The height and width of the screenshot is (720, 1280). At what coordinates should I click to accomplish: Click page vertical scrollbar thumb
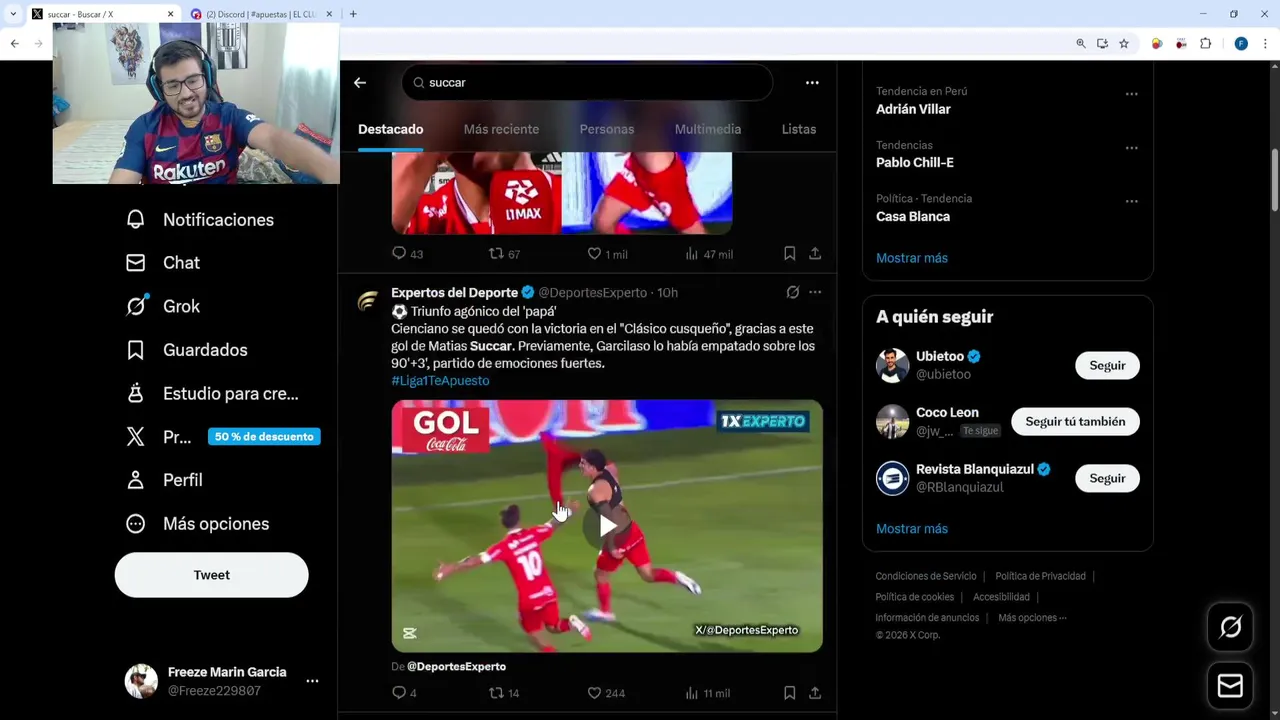(x=1274, y=180)
